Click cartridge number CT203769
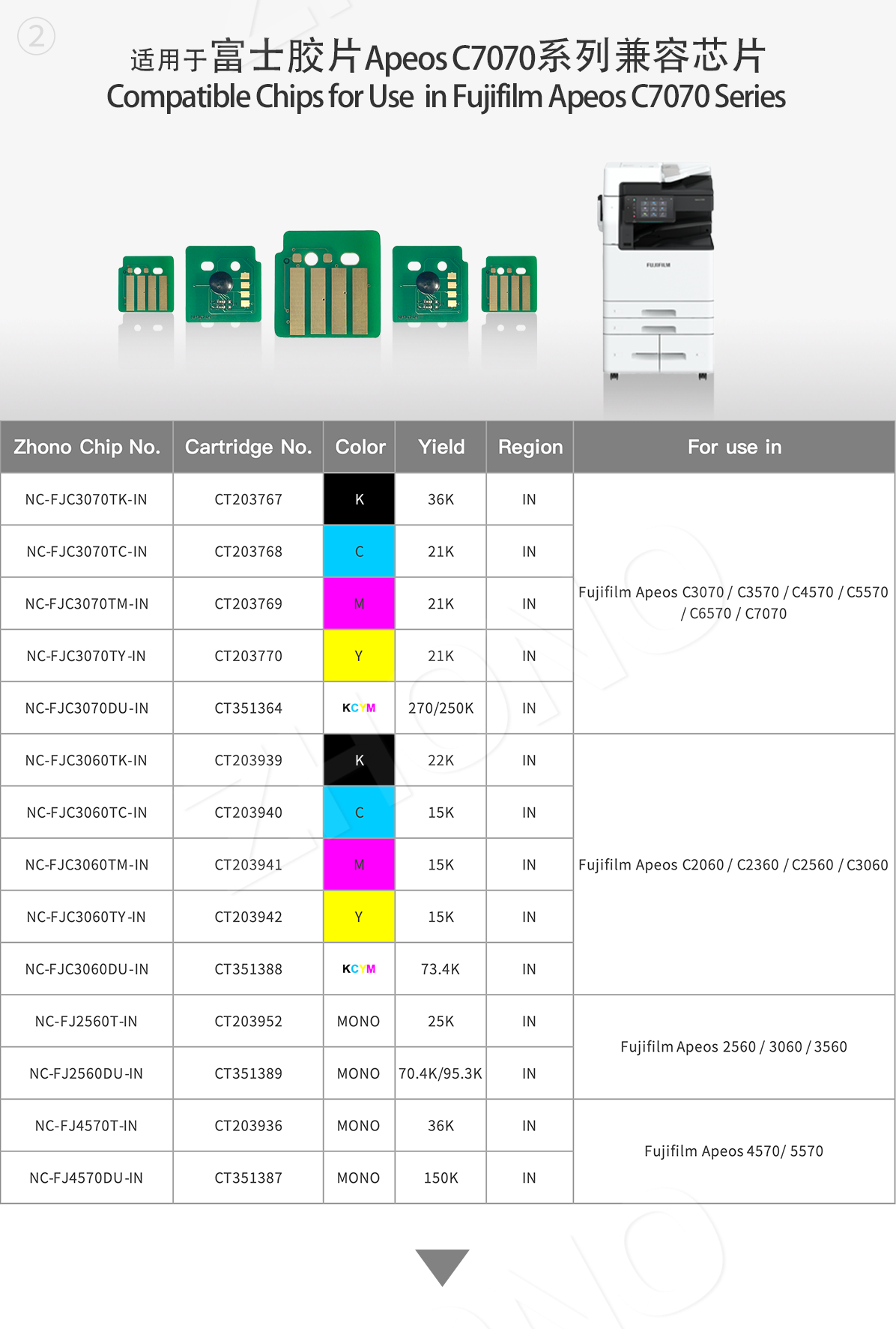This screenshot has height=1329, width=896. [248, 603]
